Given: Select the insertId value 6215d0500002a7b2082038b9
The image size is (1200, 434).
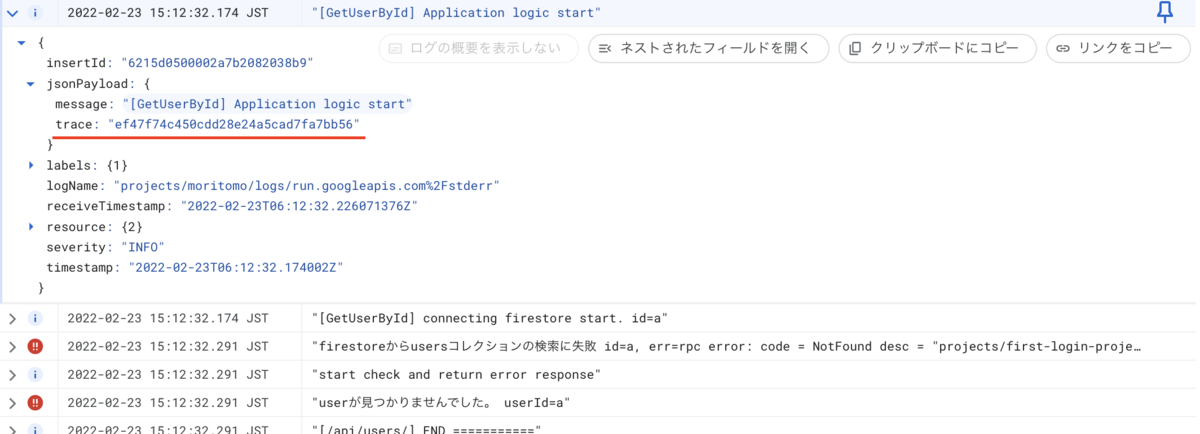Looking at the screenshot, I should 217,63.
